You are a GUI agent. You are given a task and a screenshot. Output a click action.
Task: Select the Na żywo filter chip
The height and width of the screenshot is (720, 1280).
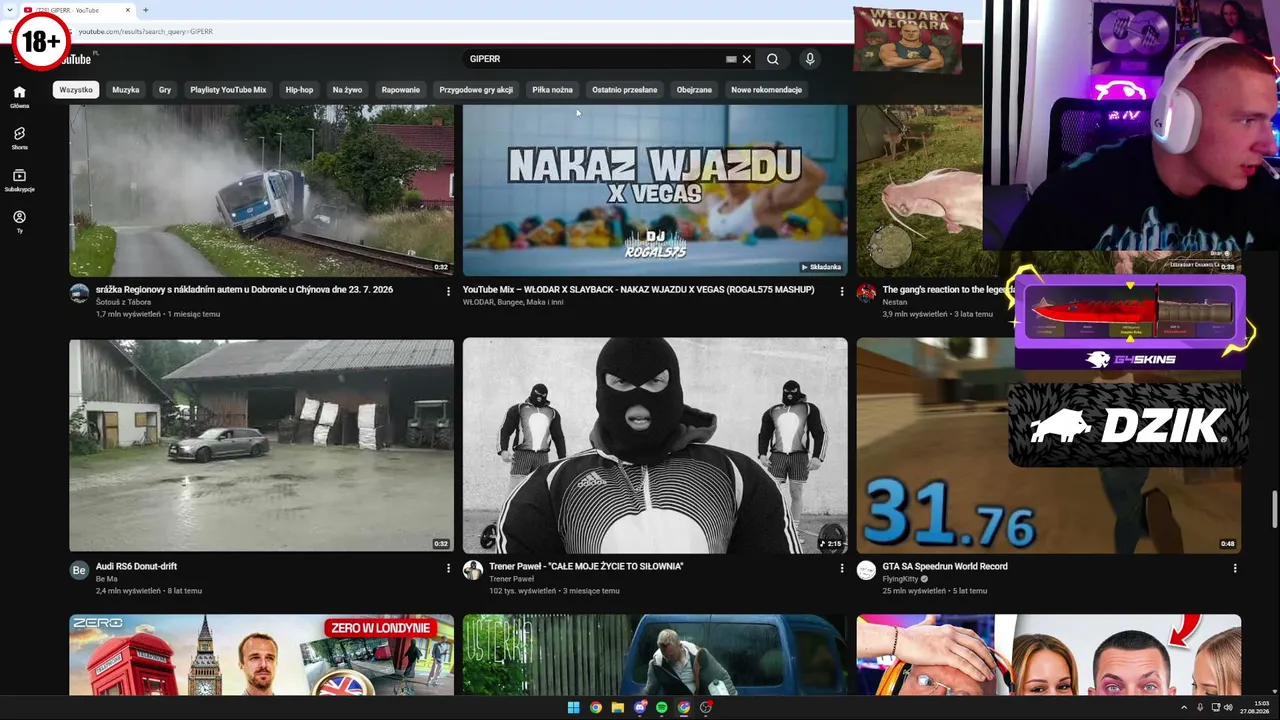coord(347,90)
